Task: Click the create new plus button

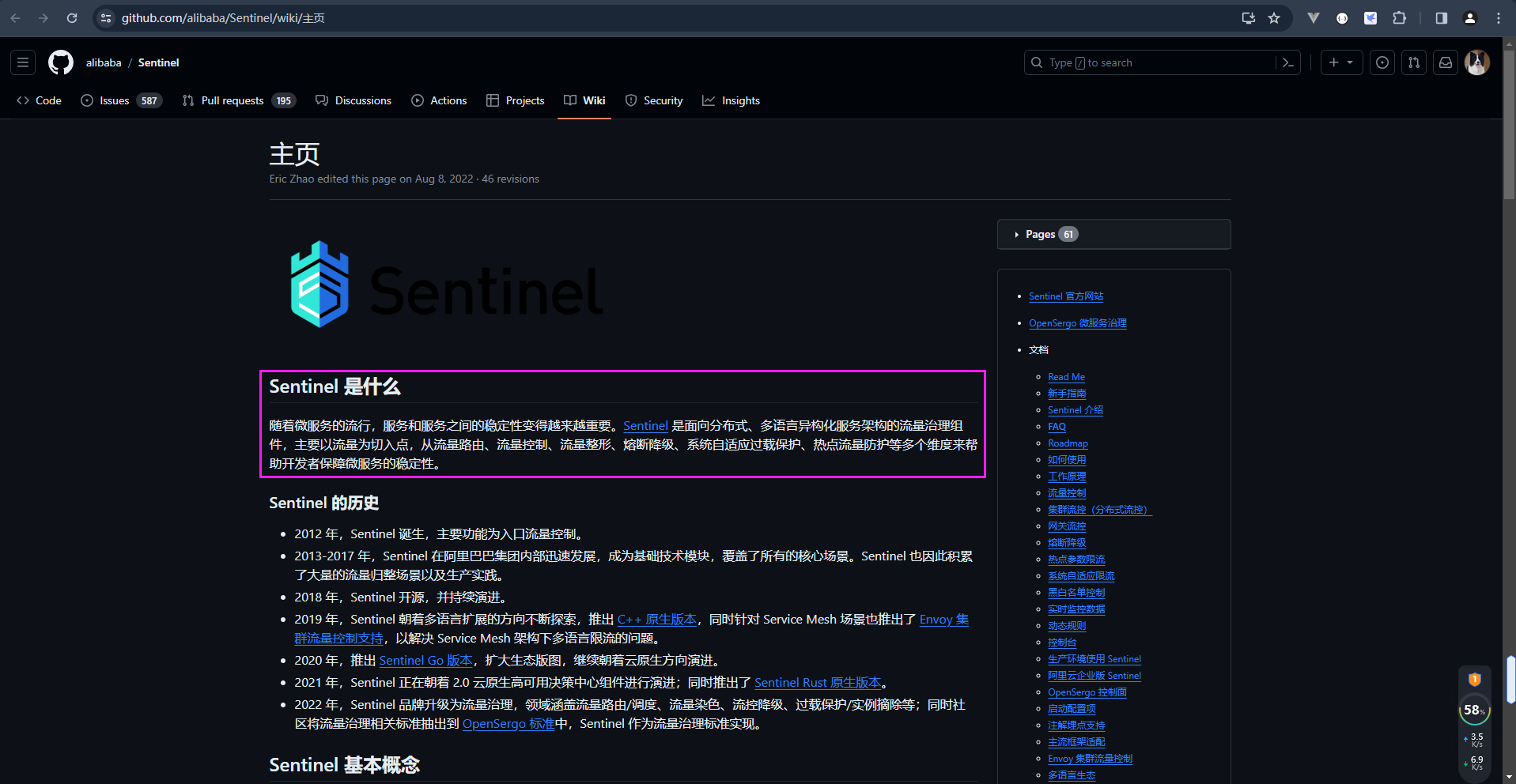Action: [1334, 62]
